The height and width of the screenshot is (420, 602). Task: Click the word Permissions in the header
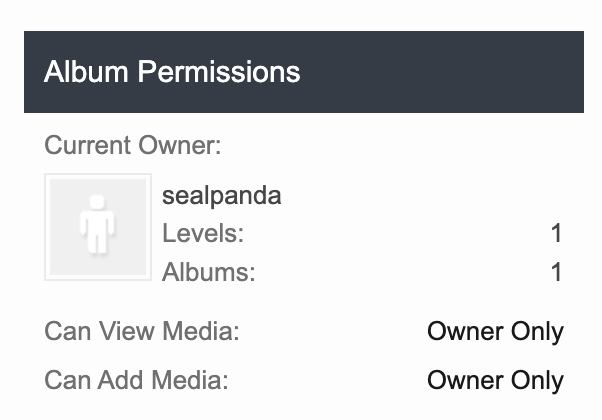(219, 72)
